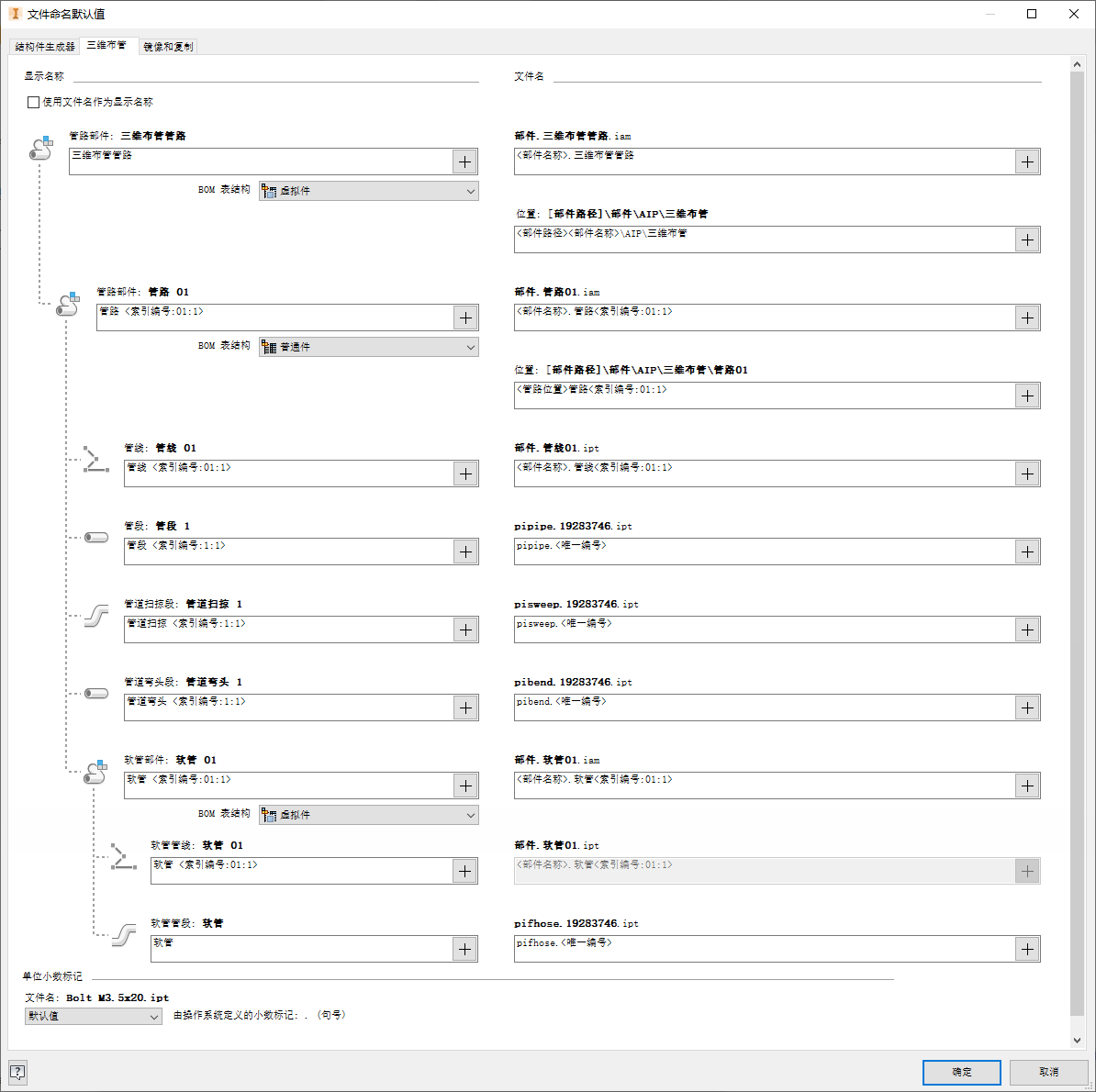1096x1092 pixels.
Task: Open the help icon at bottom left
Action: (17, 1072)
